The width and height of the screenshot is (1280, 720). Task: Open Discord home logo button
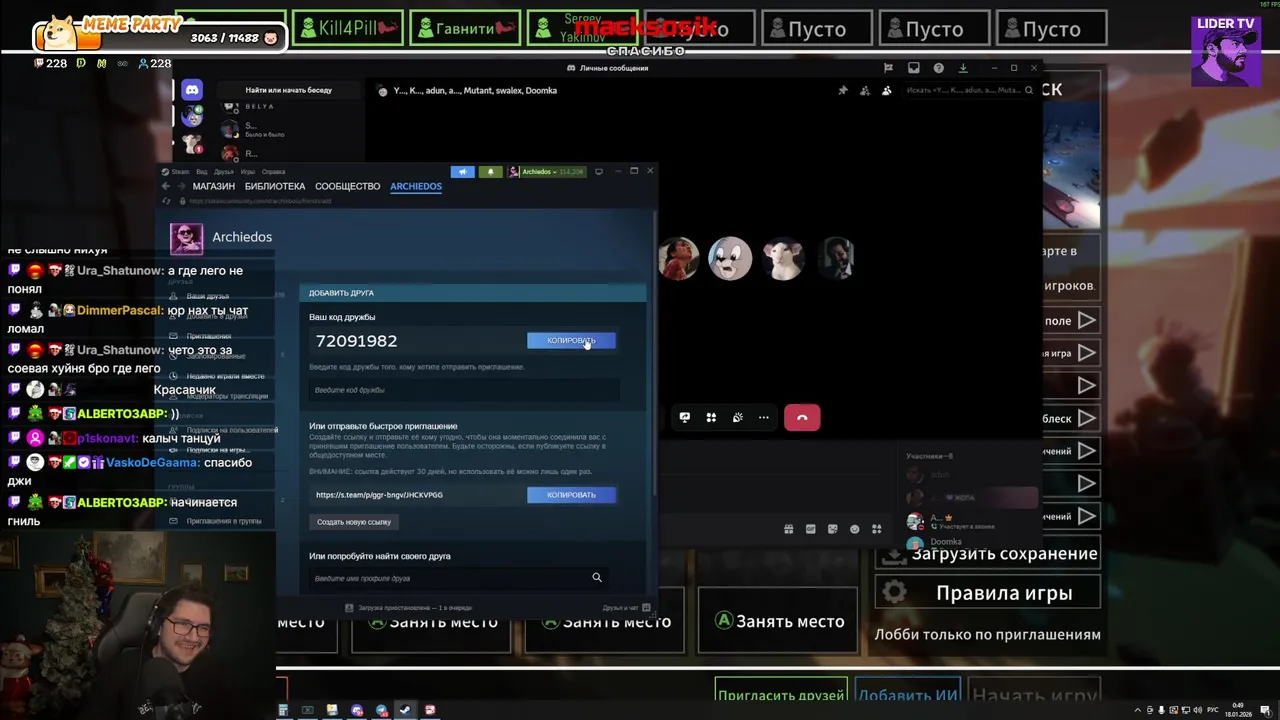[192, 90]
